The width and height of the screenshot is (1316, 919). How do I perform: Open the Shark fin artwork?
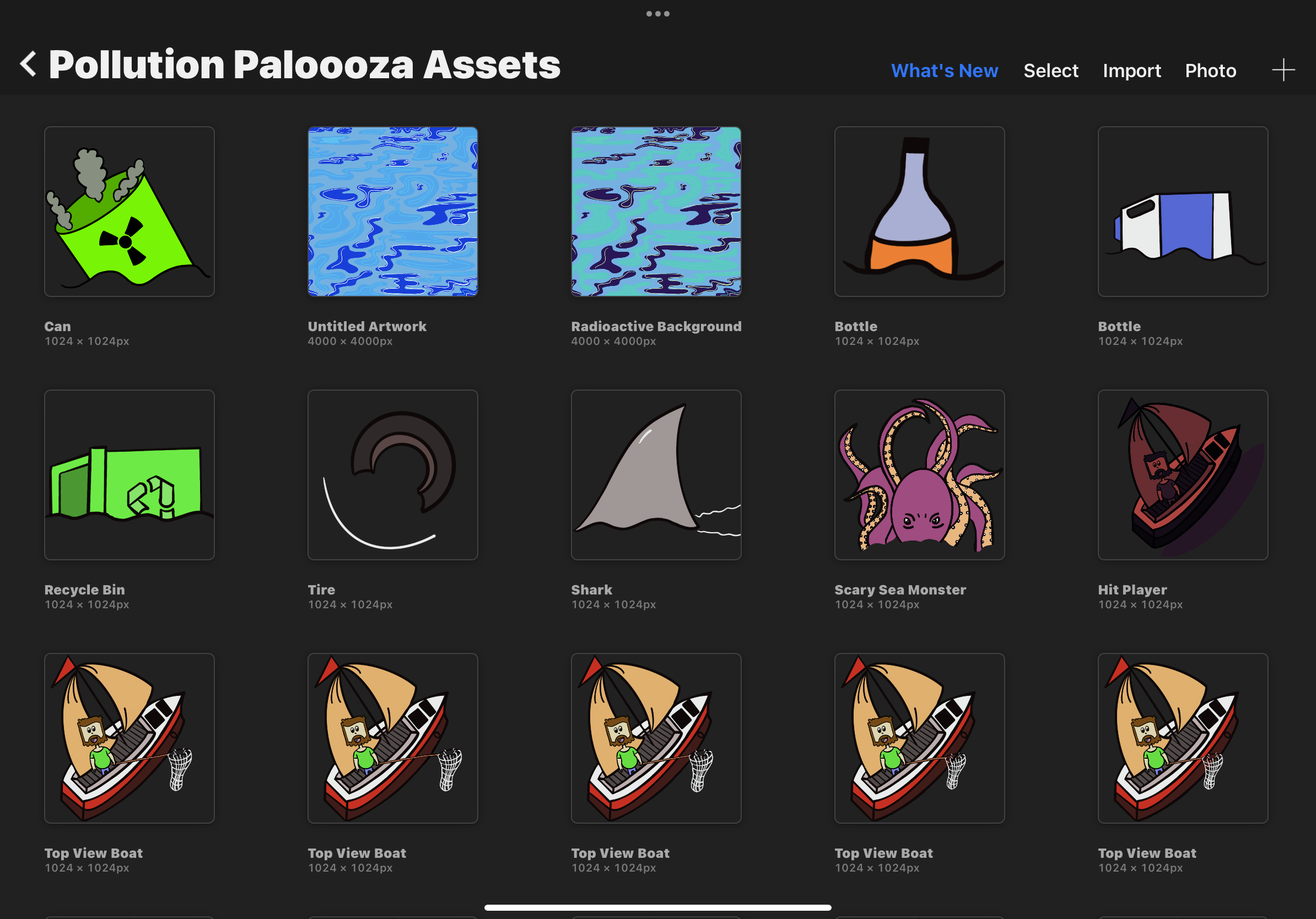coord(656,475)
